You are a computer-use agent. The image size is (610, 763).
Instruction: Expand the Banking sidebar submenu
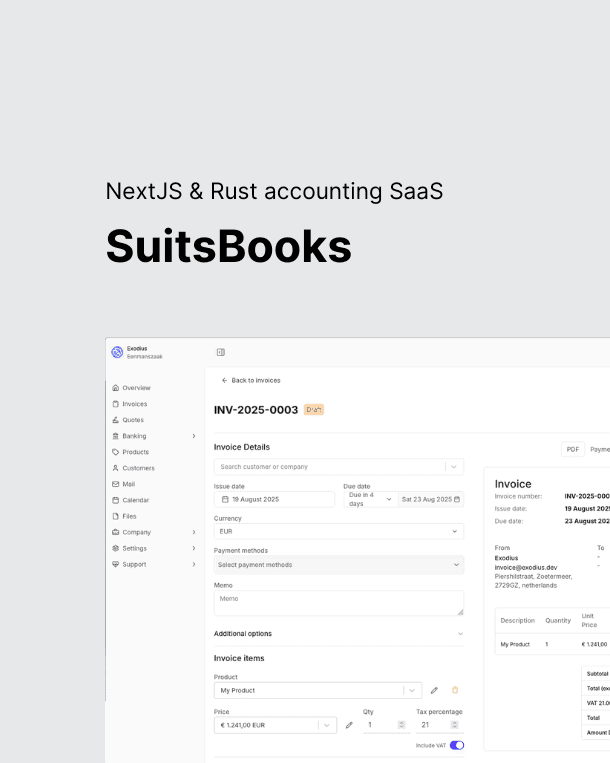pyautogui.click(x=193, y=436)
